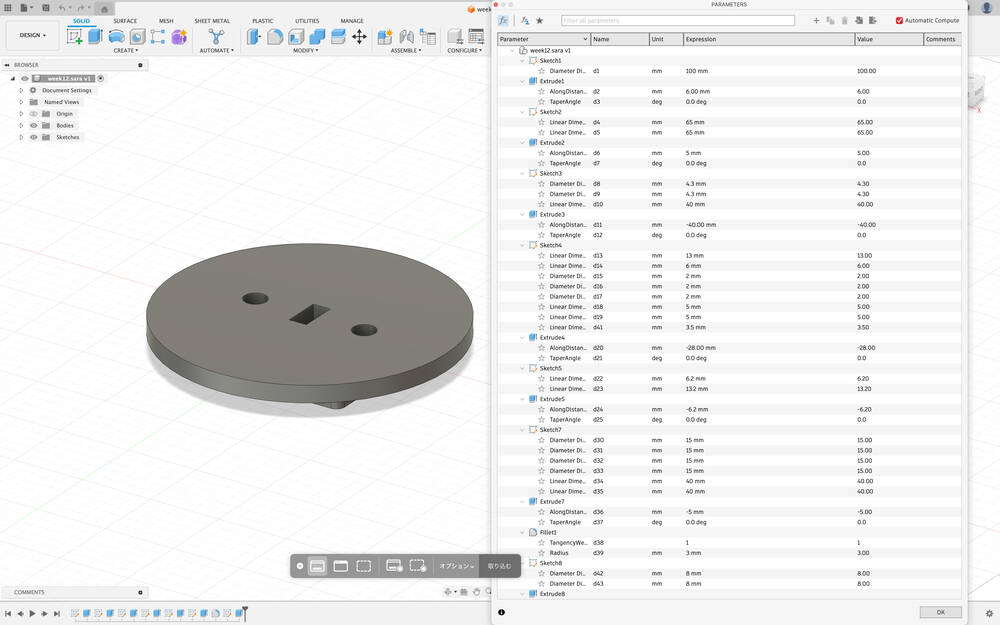The height and width of the screenshot is (625, 1000).
Task: Select the Joint tool in Assemble
Action: (x=406, y=36)
